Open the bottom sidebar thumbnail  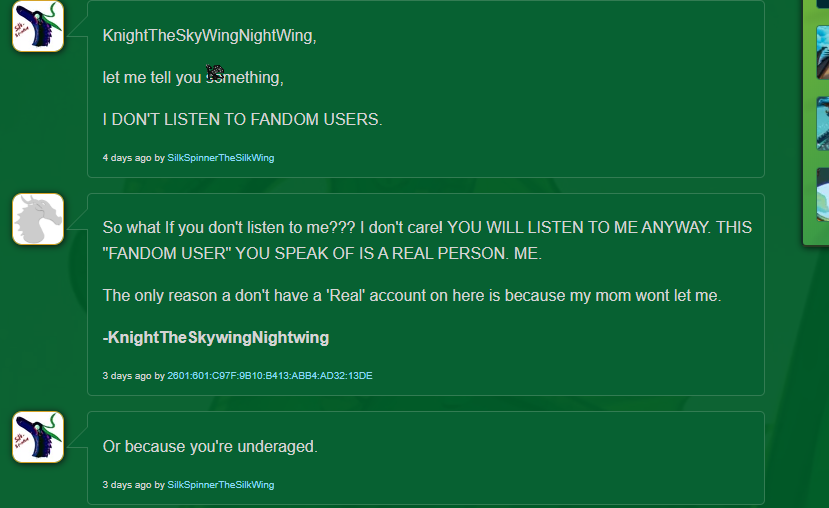point(822,194)
